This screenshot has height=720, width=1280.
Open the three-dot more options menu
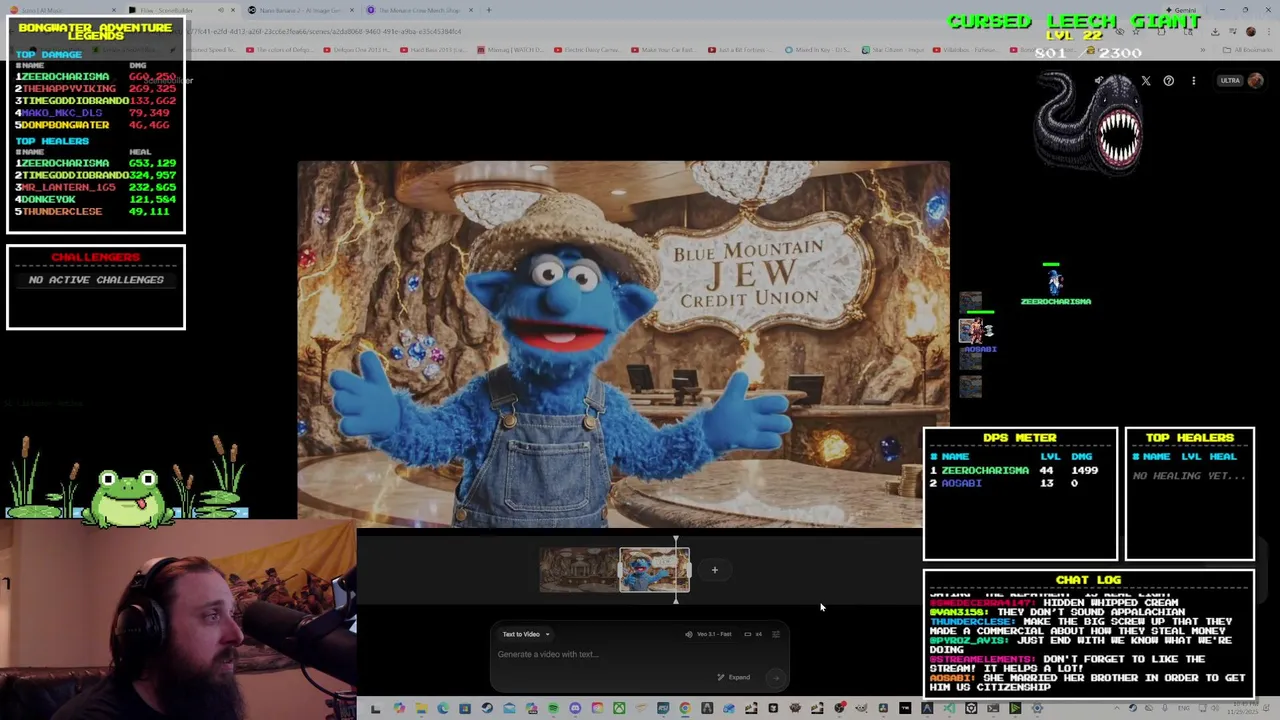pyautogui.click(x=1193, y=81)
